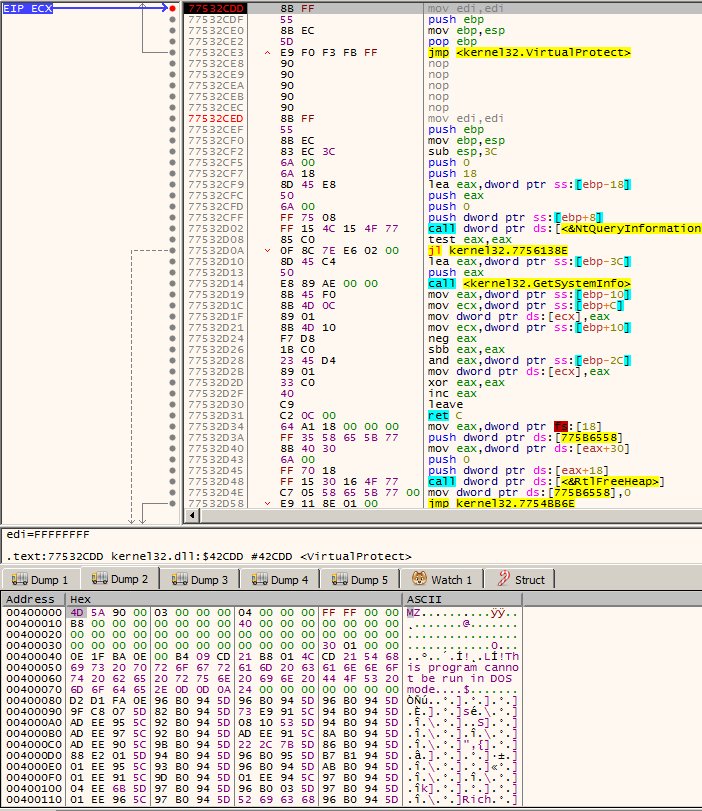Click the disassembly horizontal scrollbar left arrow

192,515
